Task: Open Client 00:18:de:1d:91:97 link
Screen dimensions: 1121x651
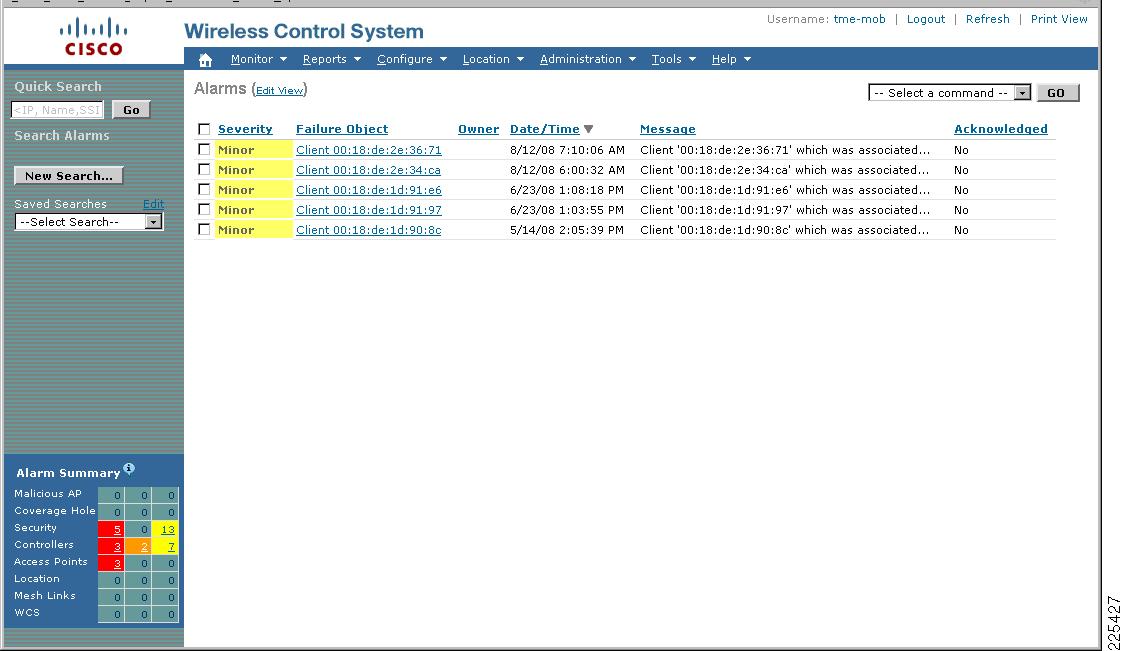Action: [369, 210]
